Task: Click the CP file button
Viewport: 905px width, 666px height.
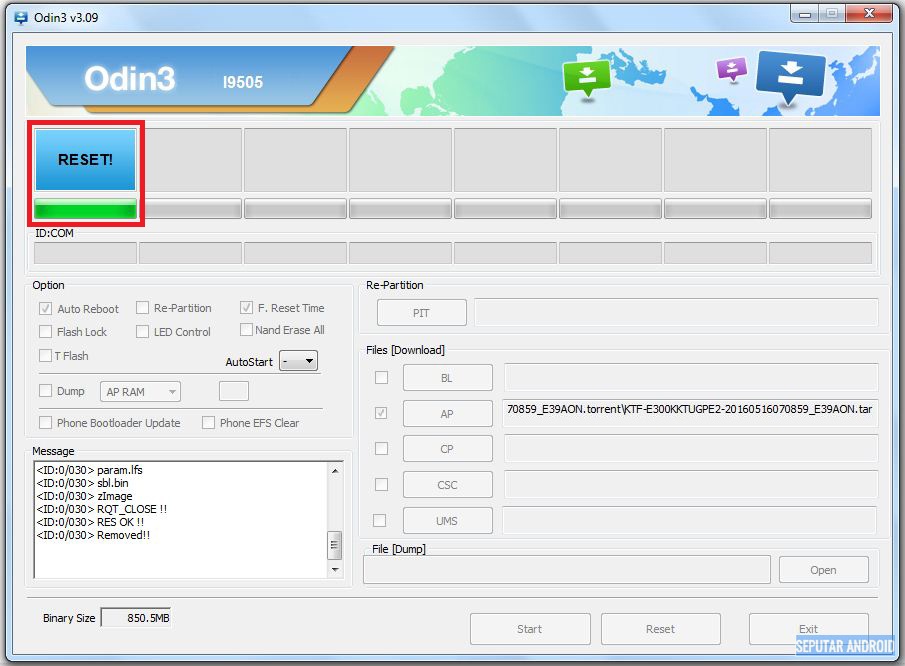Action: [447, 449]
